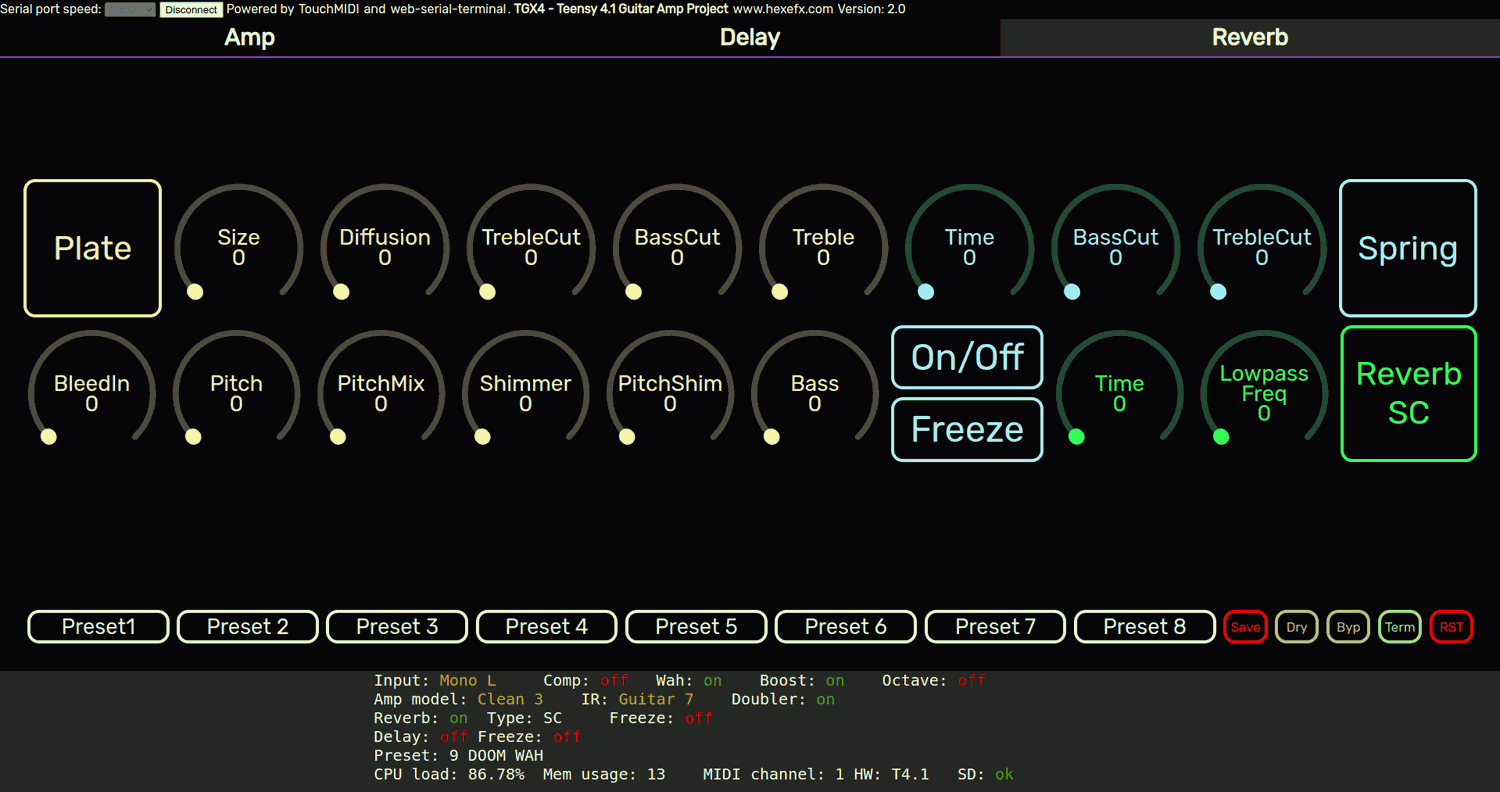Click the 'Wah: on' status text
Viewport: 1500px width, 792px height.
point(689,680)
